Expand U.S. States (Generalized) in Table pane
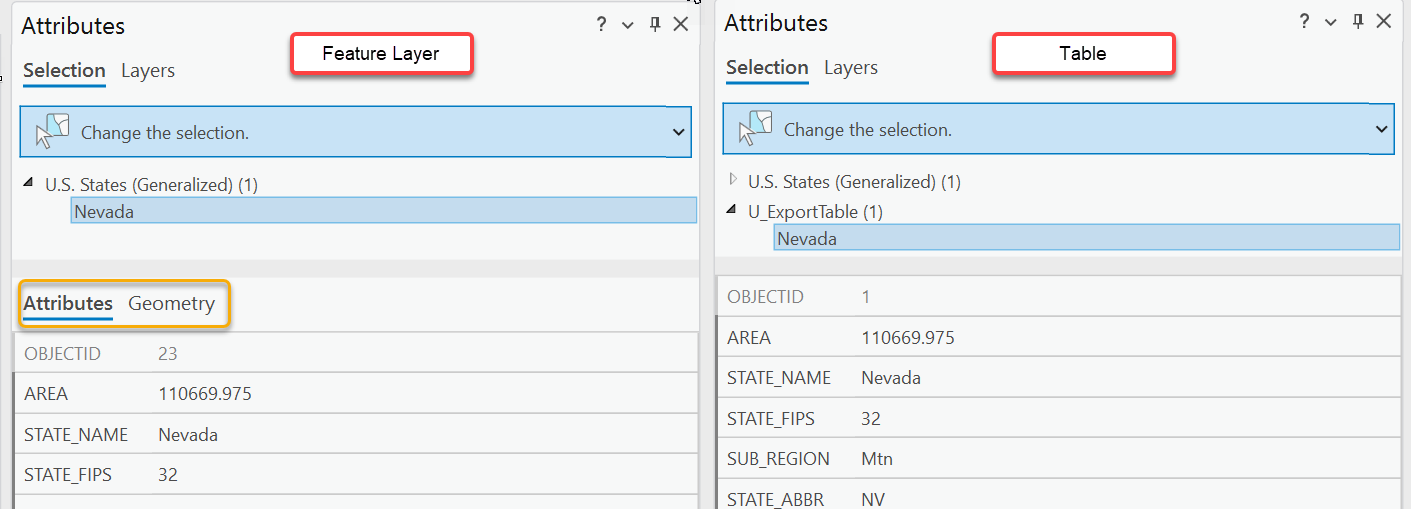The image size is (1411, 509). 733,181
